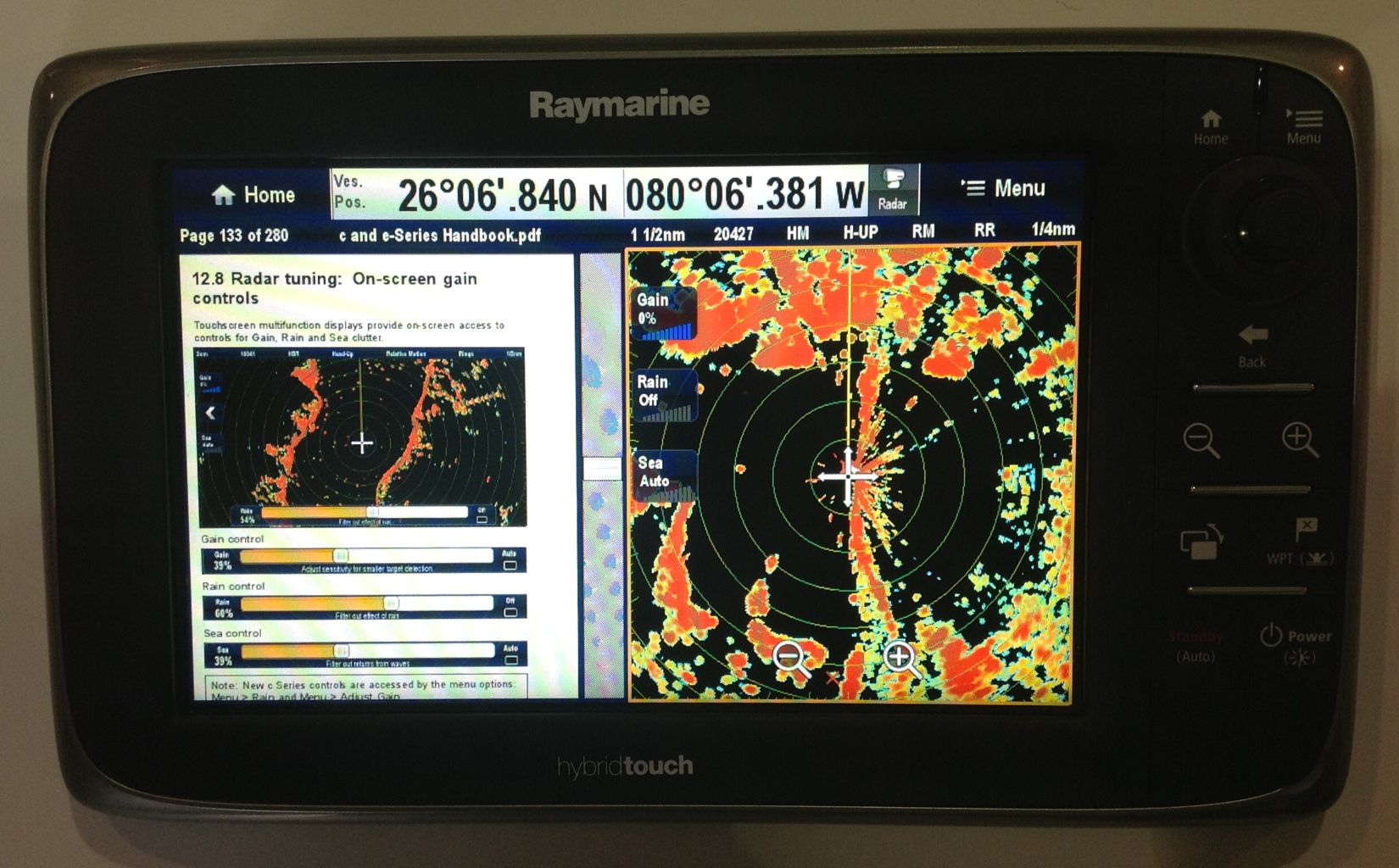Push the physical Range In plus magnifier
Screen dimensions: 1399x868
point(1300,439)
